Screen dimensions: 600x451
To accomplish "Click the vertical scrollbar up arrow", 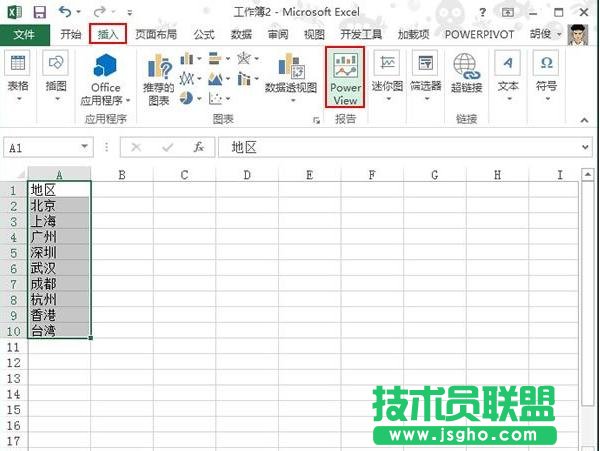I will 588,175.
